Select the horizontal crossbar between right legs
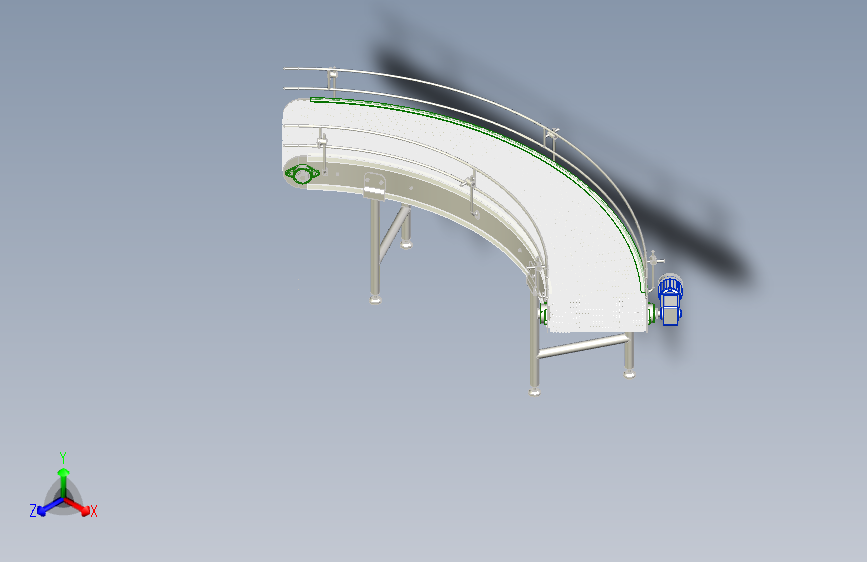The image size is (867, 562). coord(583,346)
